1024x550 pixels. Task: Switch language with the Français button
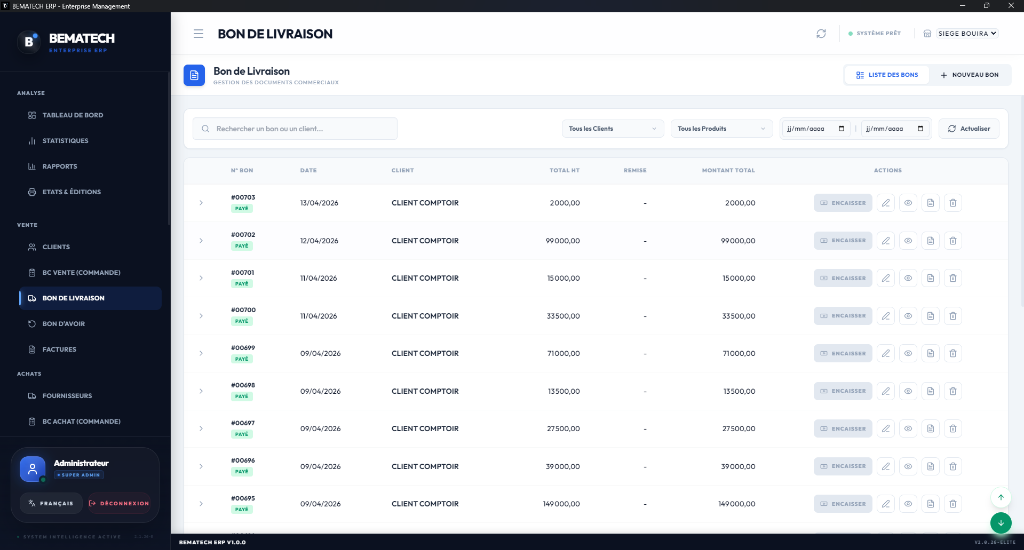point(52,504)
